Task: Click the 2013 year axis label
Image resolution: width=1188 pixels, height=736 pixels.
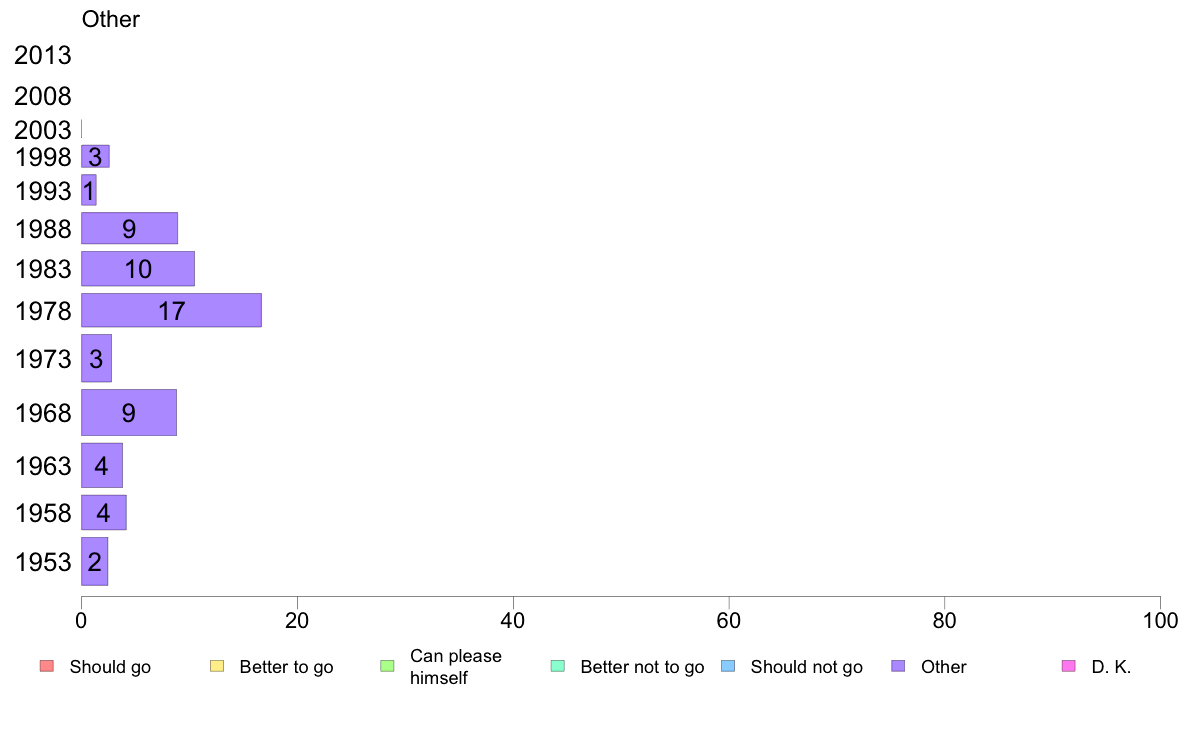Action: (42, 55)
